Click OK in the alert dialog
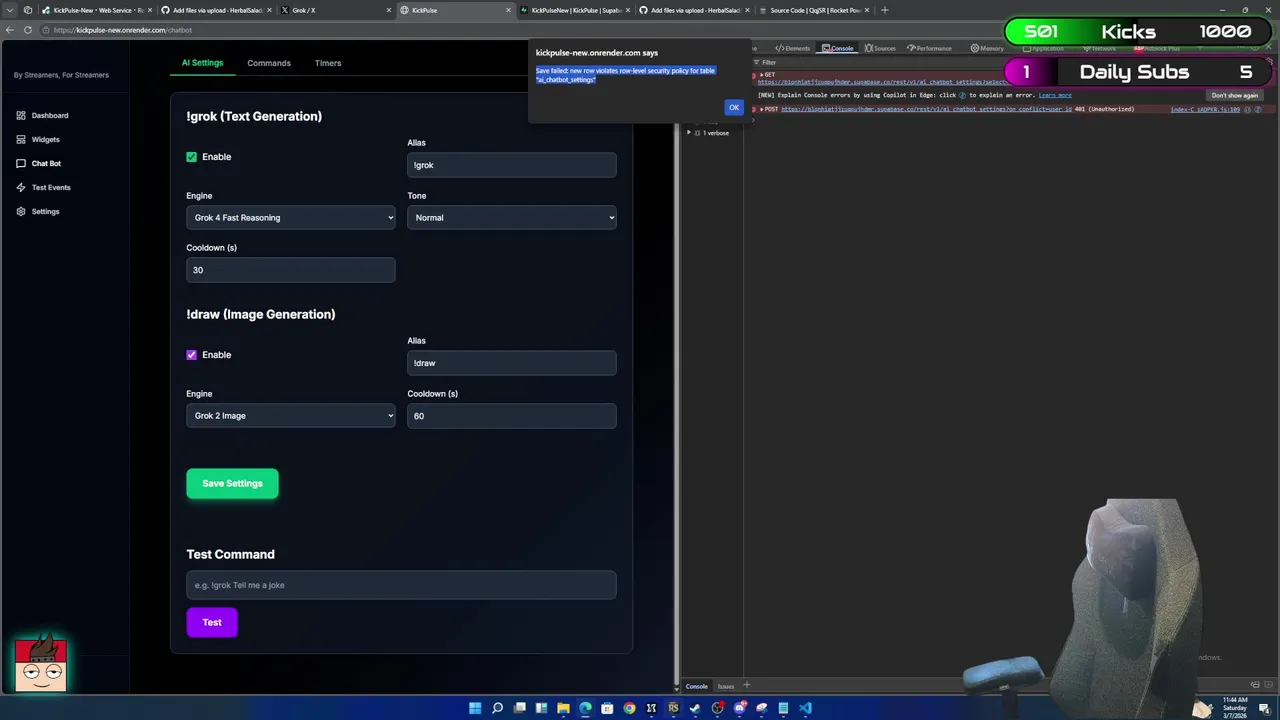Viewport: 1280px width, 720px height. coord(734,107)
